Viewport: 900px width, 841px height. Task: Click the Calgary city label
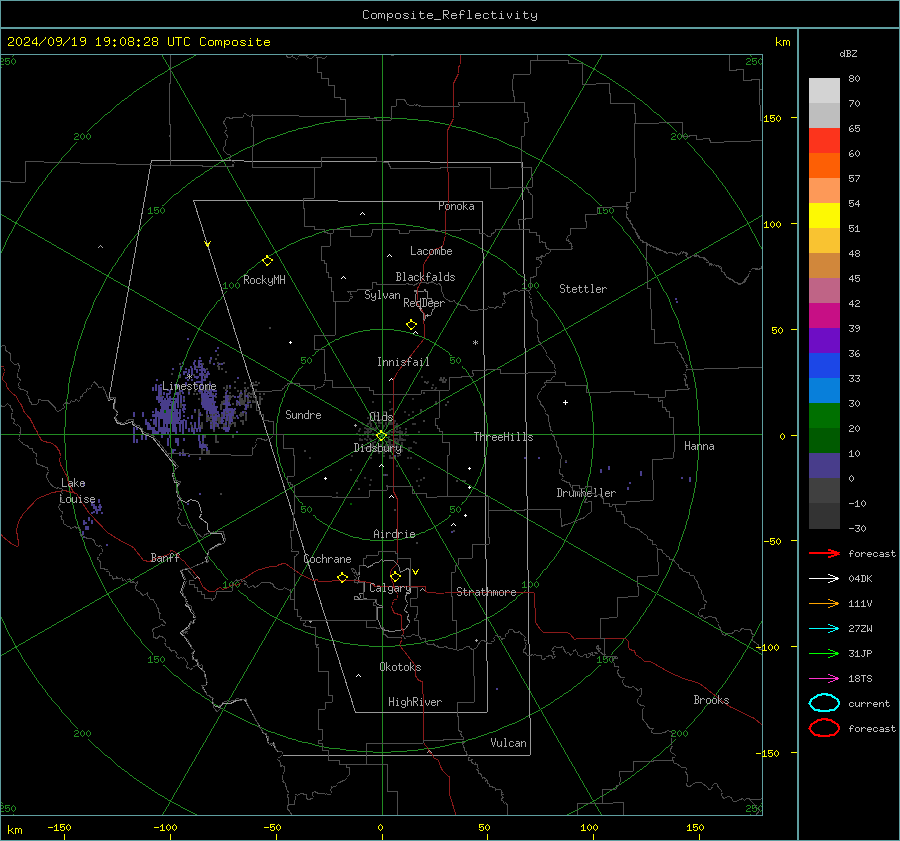(390, 588)
